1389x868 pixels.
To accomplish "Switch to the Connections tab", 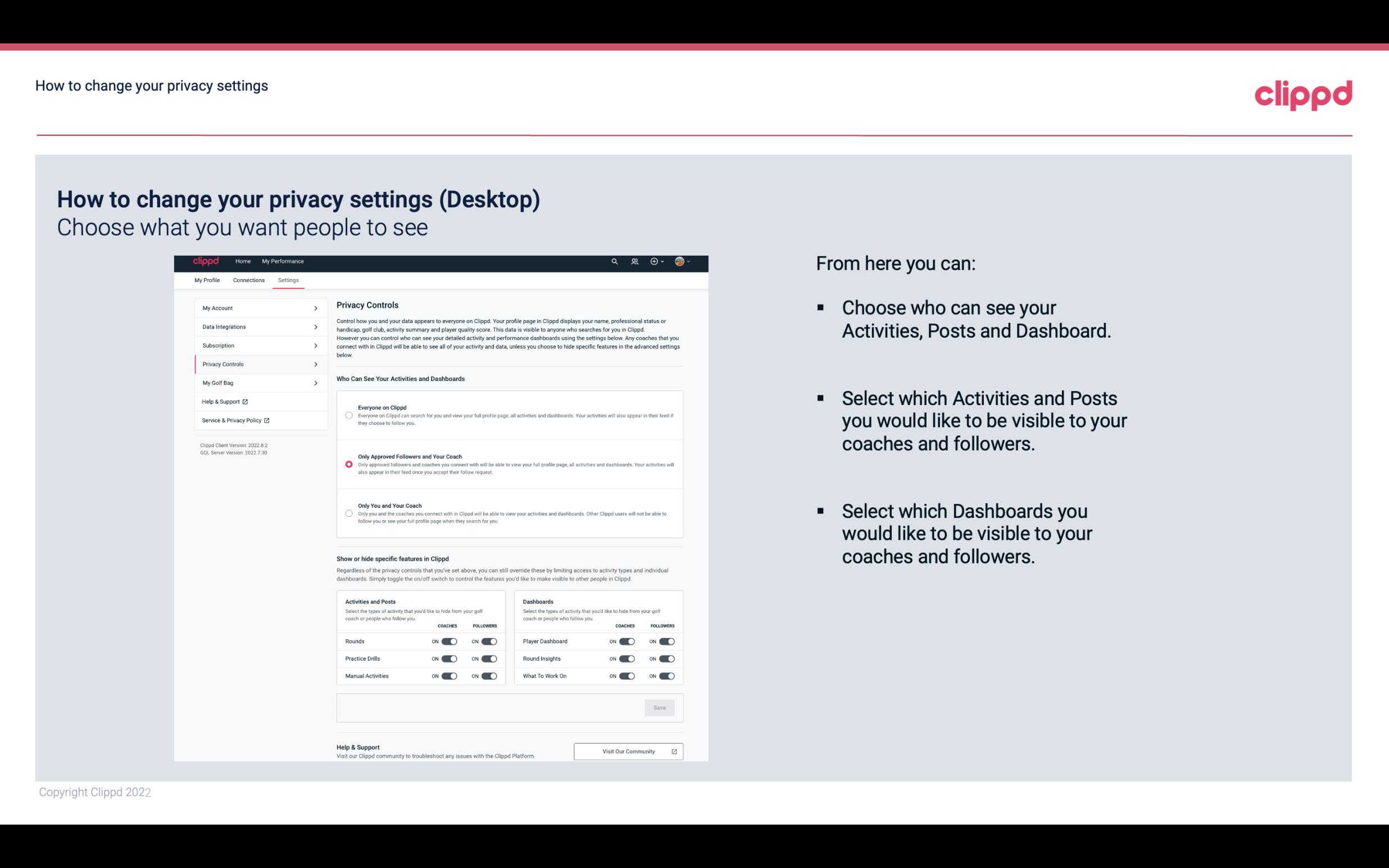I will [248, 280].
